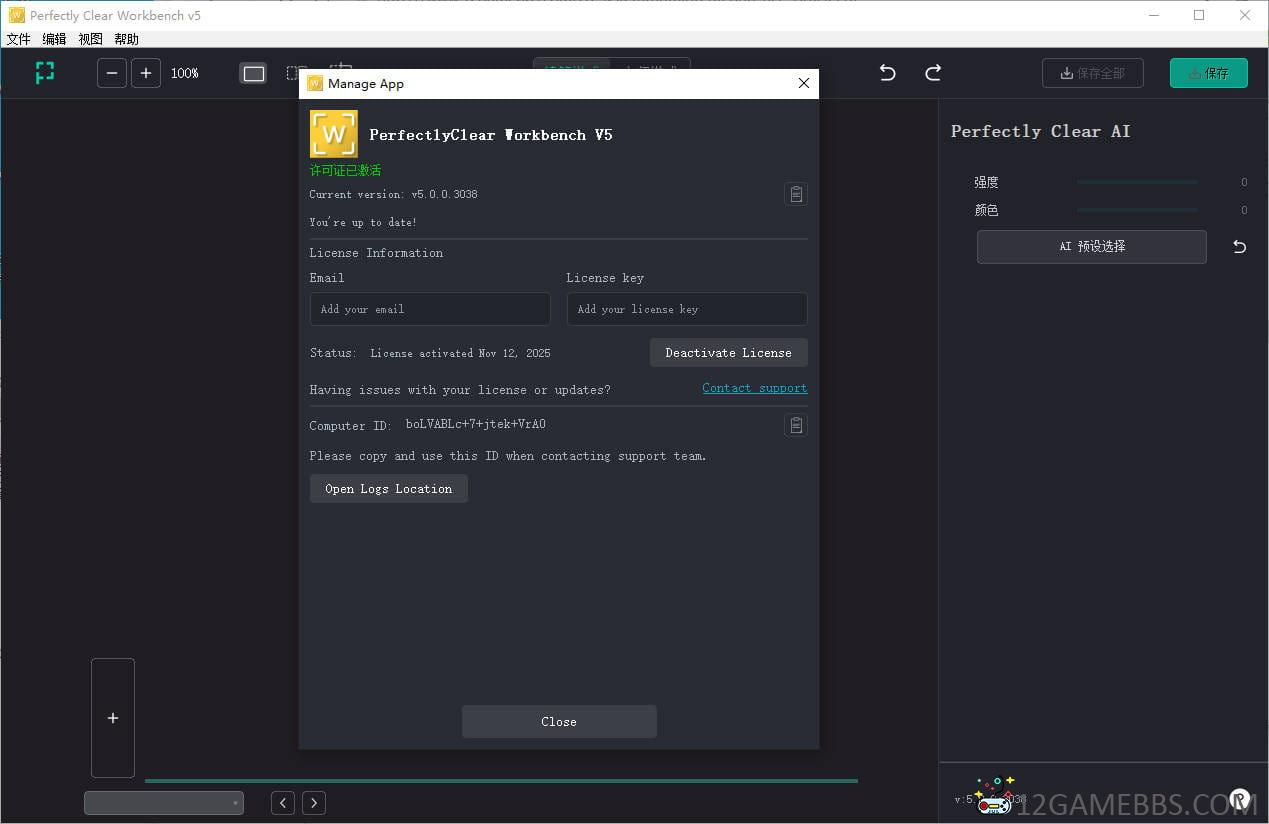Copy the Computer ID to clipboard

tap(795, 425)
